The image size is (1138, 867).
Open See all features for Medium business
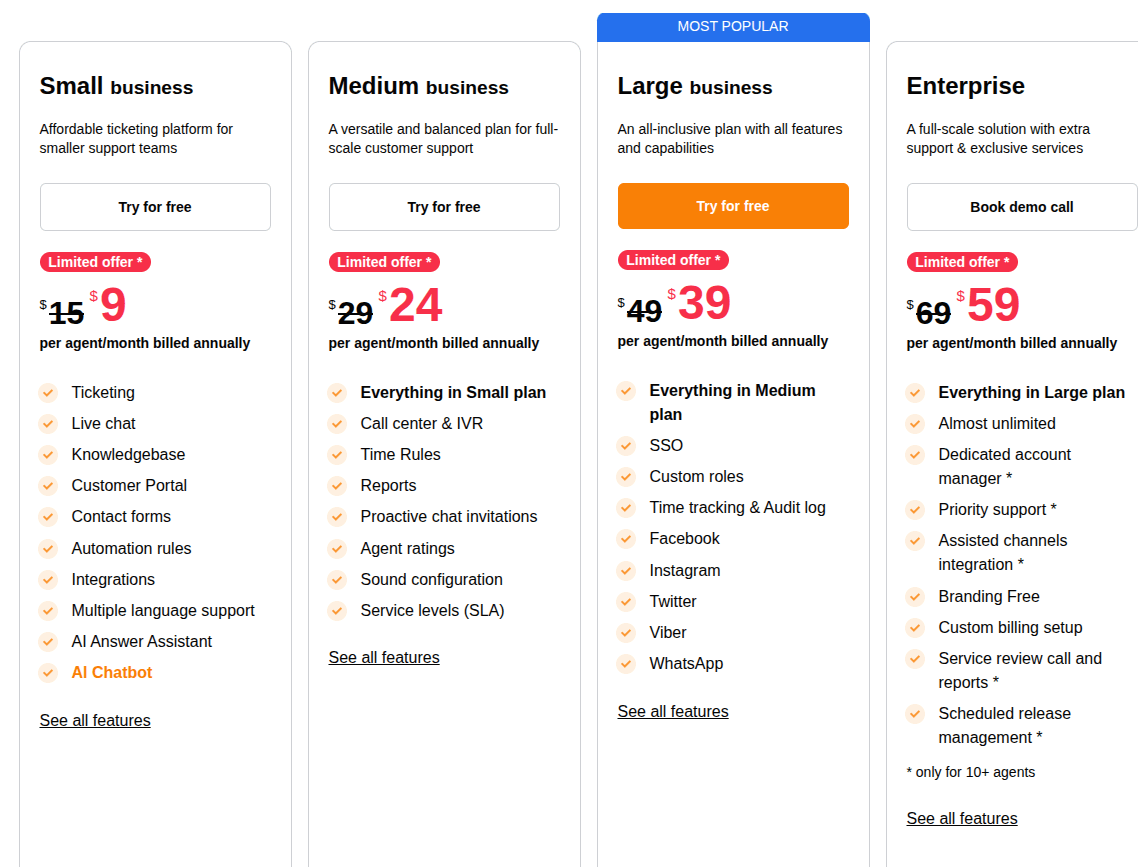[384, 657]
